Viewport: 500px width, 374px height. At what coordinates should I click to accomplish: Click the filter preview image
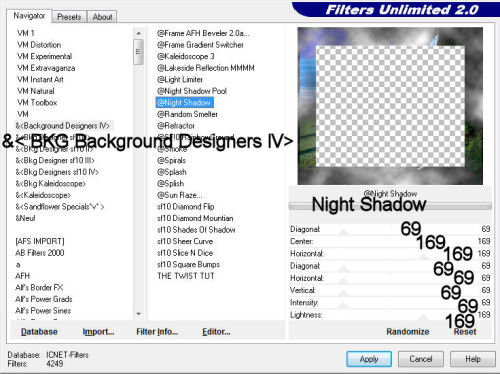pos(390,106)
